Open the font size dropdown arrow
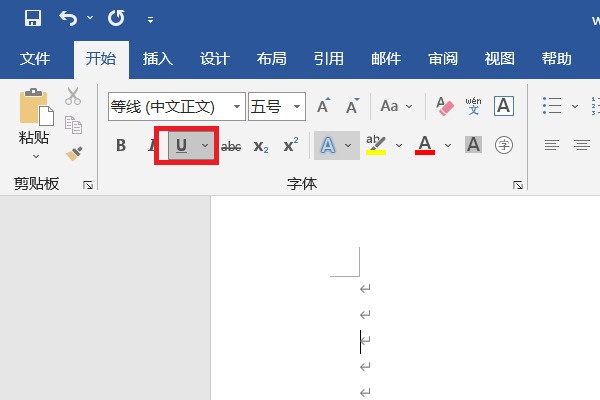Image resolution: width=600 pixels, height=400 pixels. (x=297, y=106)
